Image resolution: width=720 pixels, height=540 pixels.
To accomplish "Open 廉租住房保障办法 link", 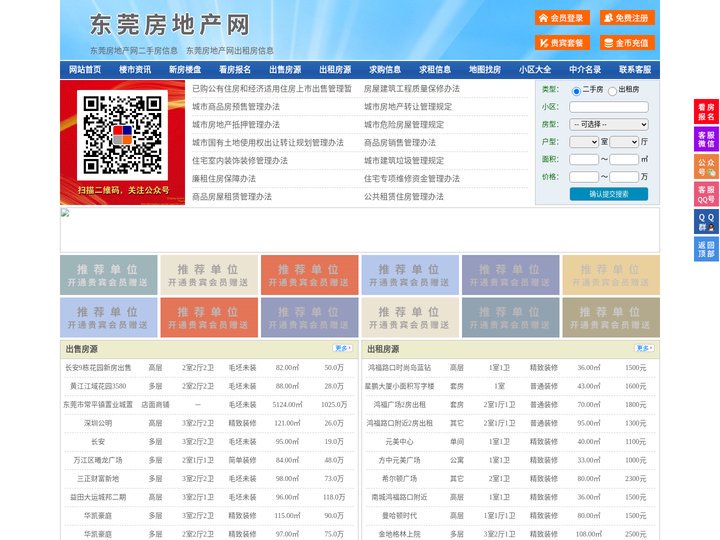I will coord(224,179).
